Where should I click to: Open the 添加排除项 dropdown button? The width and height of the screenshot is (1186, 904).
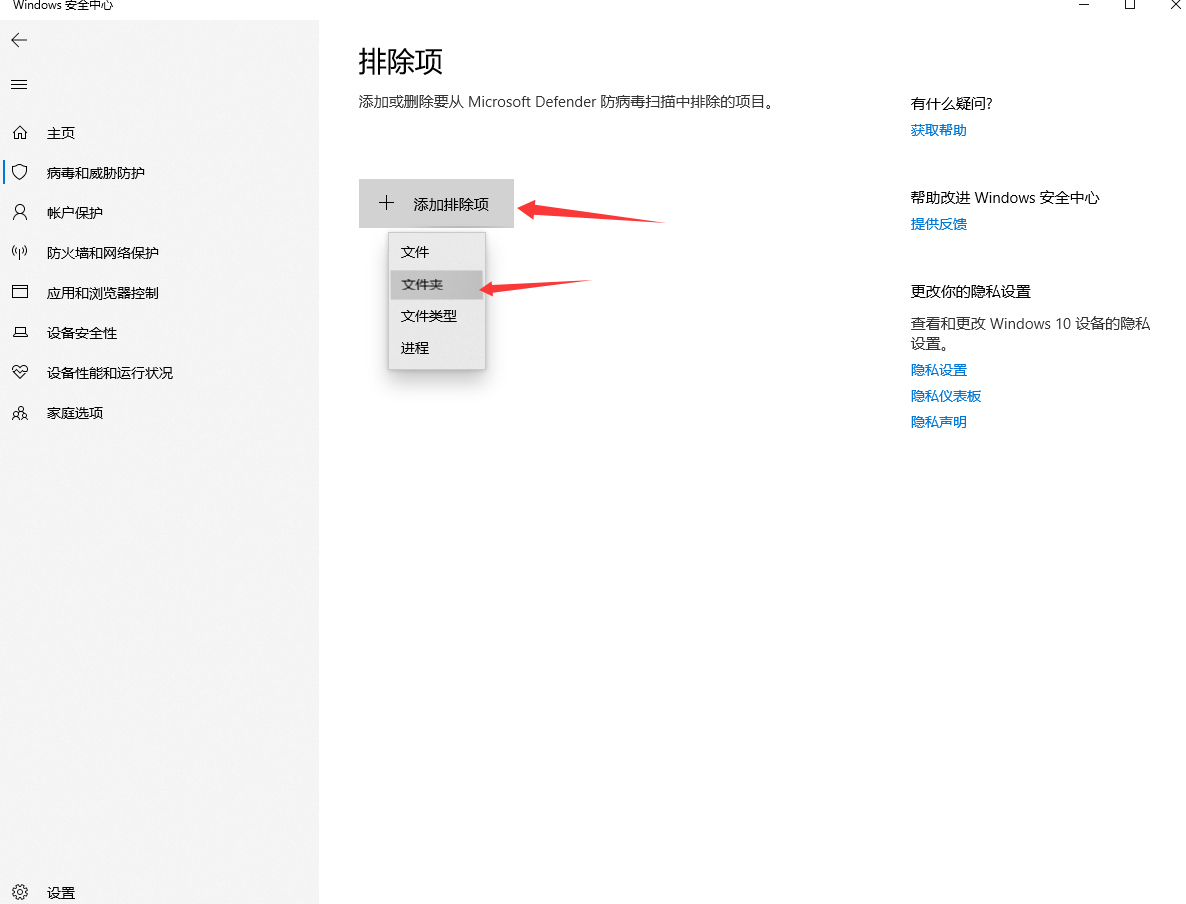pos(436,204)
